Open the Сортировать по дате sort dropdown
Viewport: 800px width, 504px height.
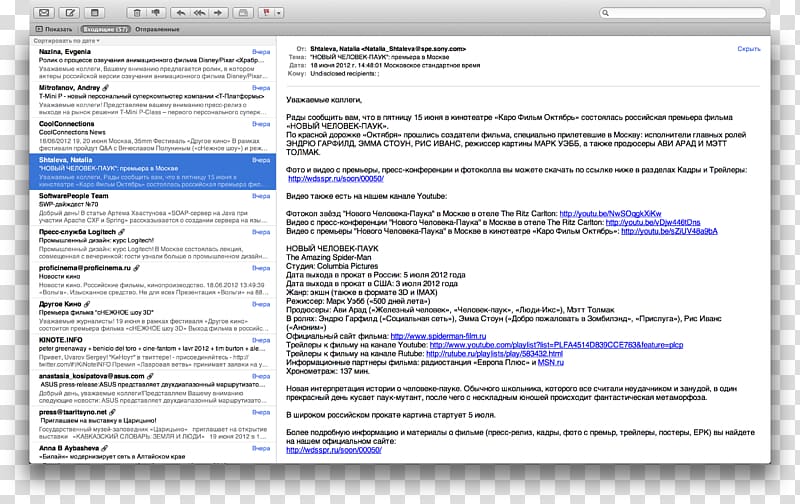tap(66, 41)
